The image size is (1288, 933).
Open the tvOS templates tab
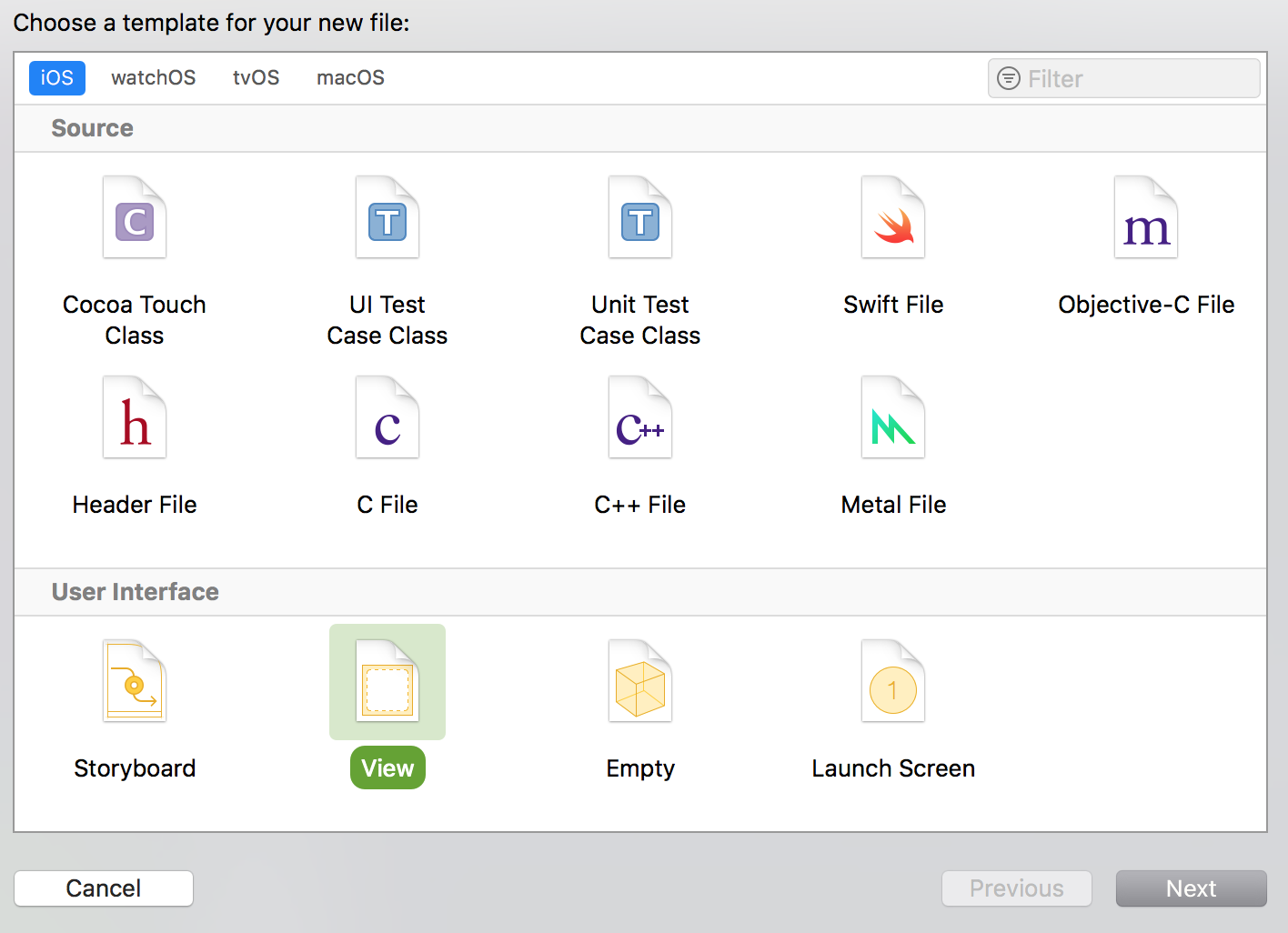click(256, 78)
